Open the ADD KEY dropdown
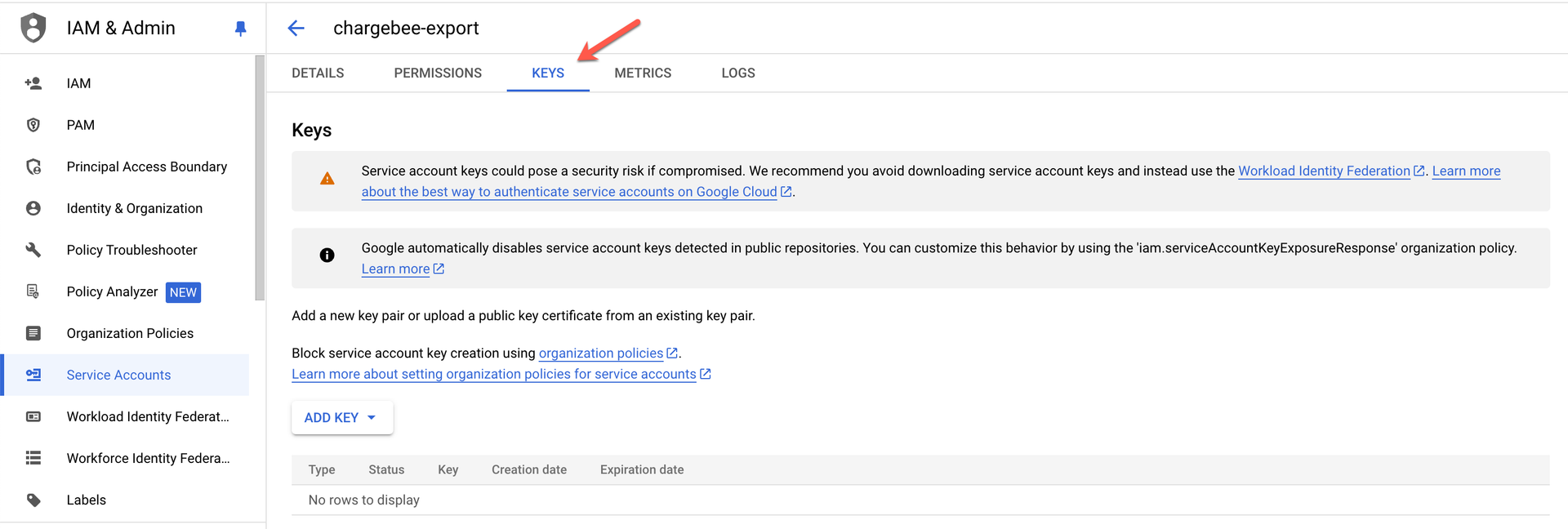1568x529 pixels. point(341,417)
